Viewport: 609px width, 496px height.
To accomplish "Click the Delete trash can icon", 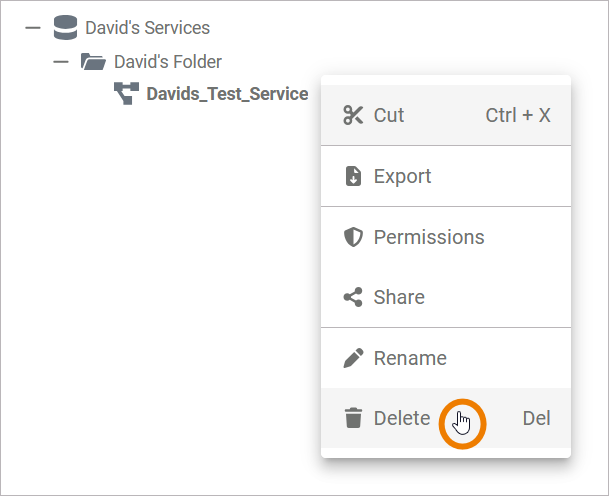I will [x=352, y=418].
